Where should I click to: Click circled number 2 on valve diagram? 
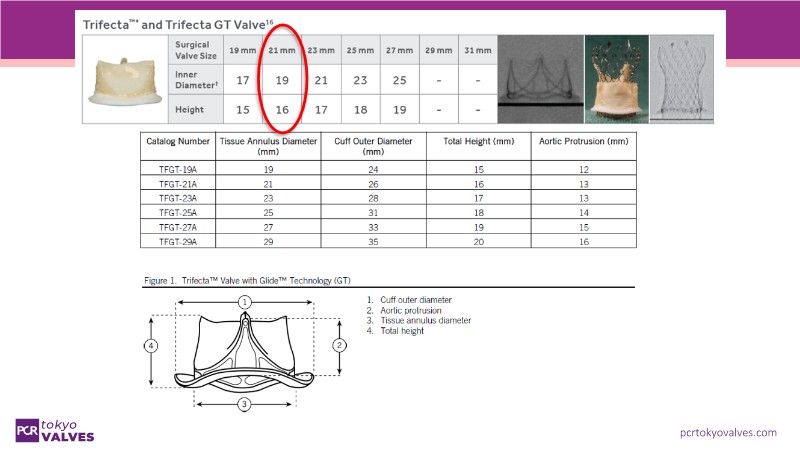pyautogui.click(x=337, y=345)
